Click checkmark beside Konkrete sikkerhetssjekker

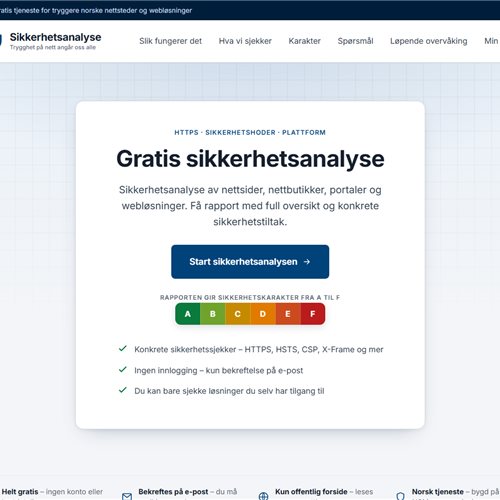click(x=123, y=349)
